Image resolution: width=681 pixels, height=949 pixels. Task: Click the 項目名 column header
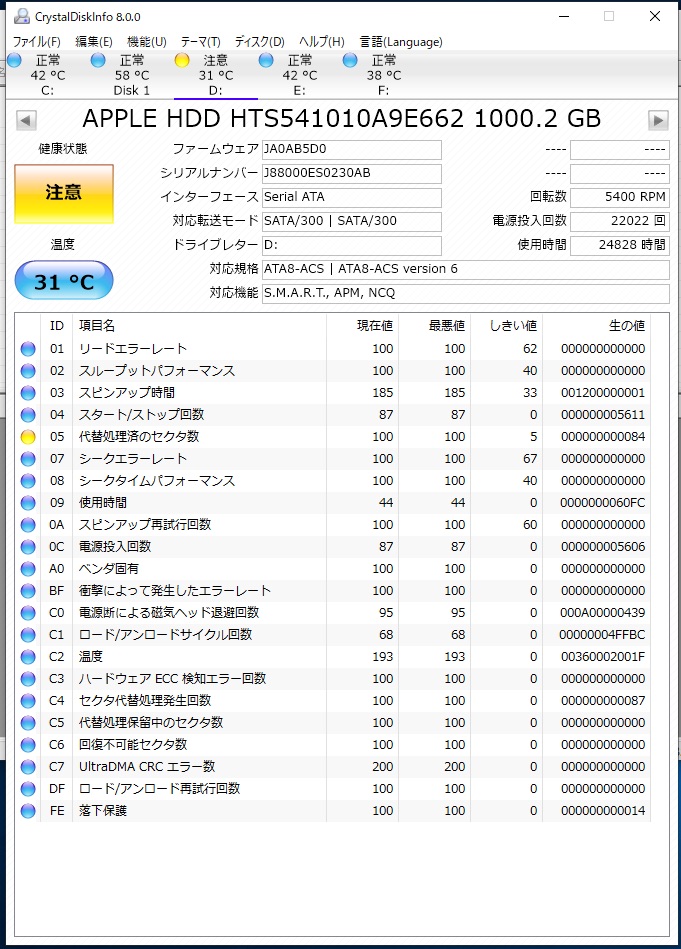(x=97, y=326)
